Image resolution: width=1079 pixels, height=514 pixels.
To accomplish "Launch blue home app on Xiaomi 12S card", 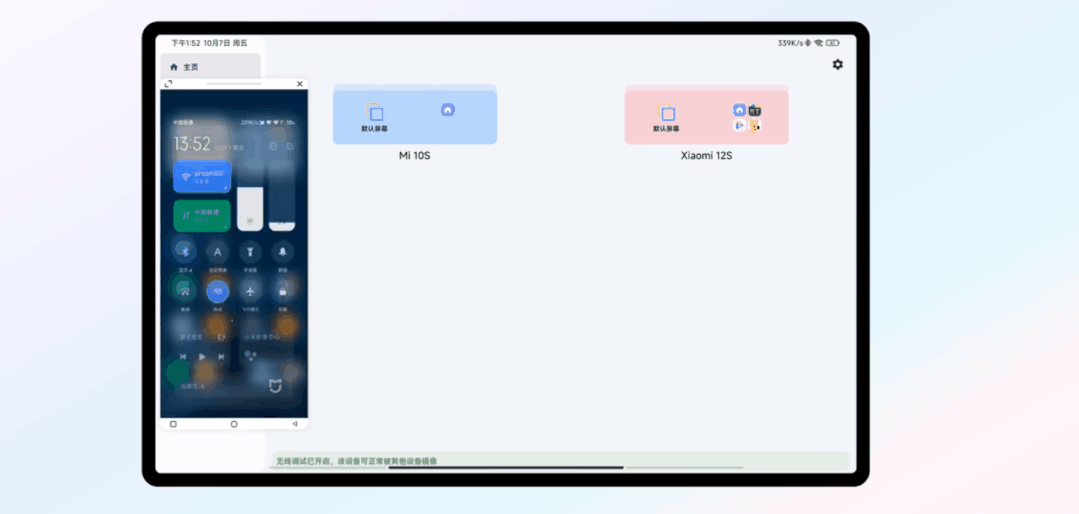I will 740,110.
